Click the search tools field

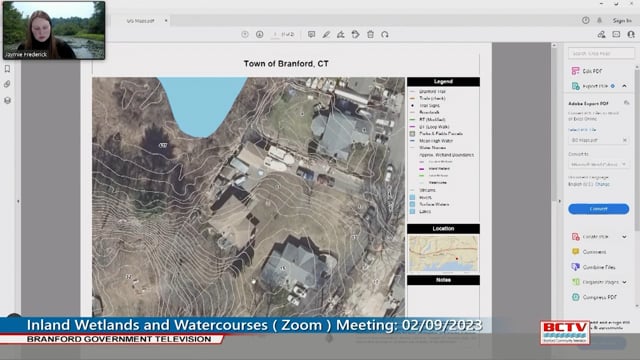click(601, 53)
